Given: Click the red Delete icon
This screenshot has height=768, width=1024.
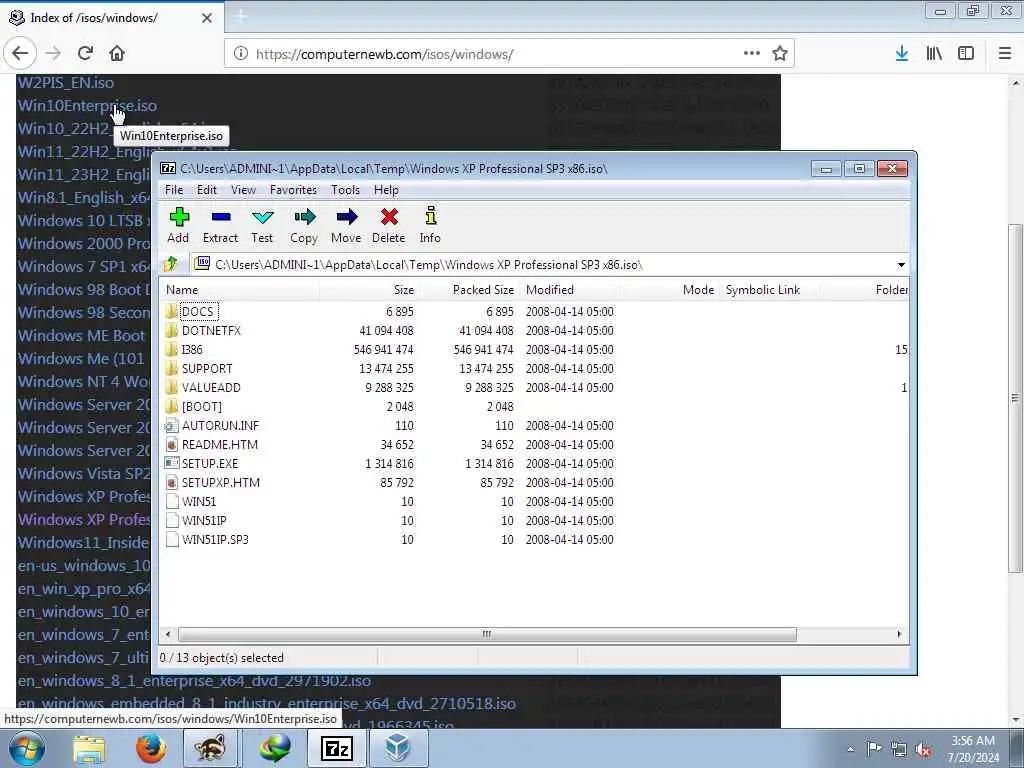Looking at the screenshot, I should coord(389,226).
